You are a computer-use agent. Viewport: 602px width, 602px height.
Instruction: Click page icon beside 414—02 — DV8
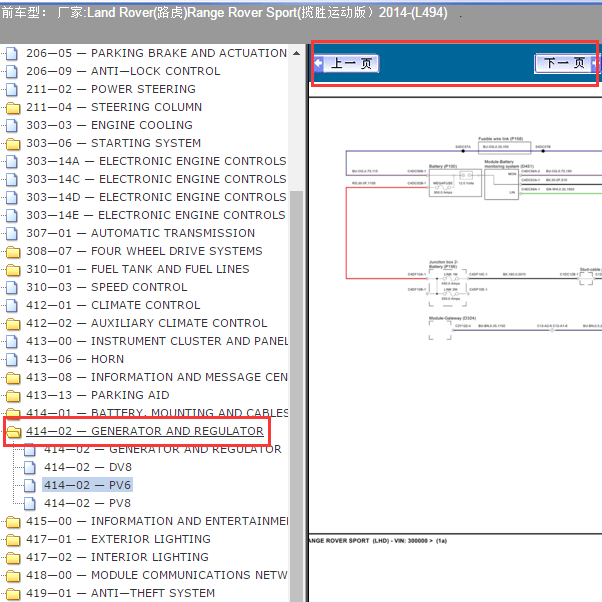point(30,467)
